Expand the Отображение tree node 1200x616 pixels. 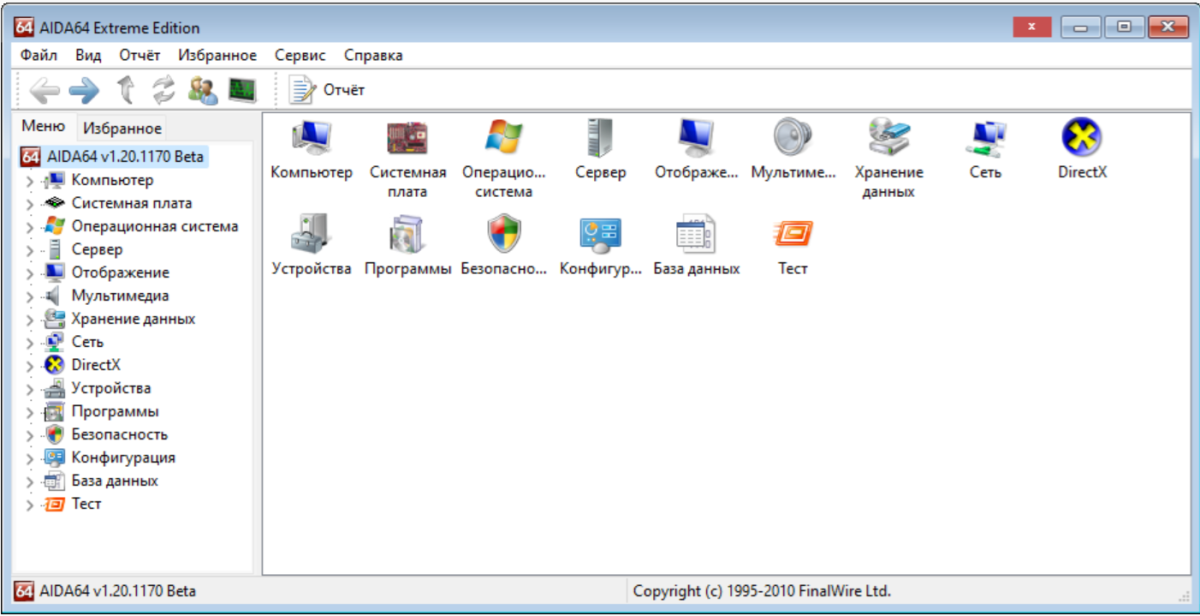pyautogui.click(x=30, y=273)
